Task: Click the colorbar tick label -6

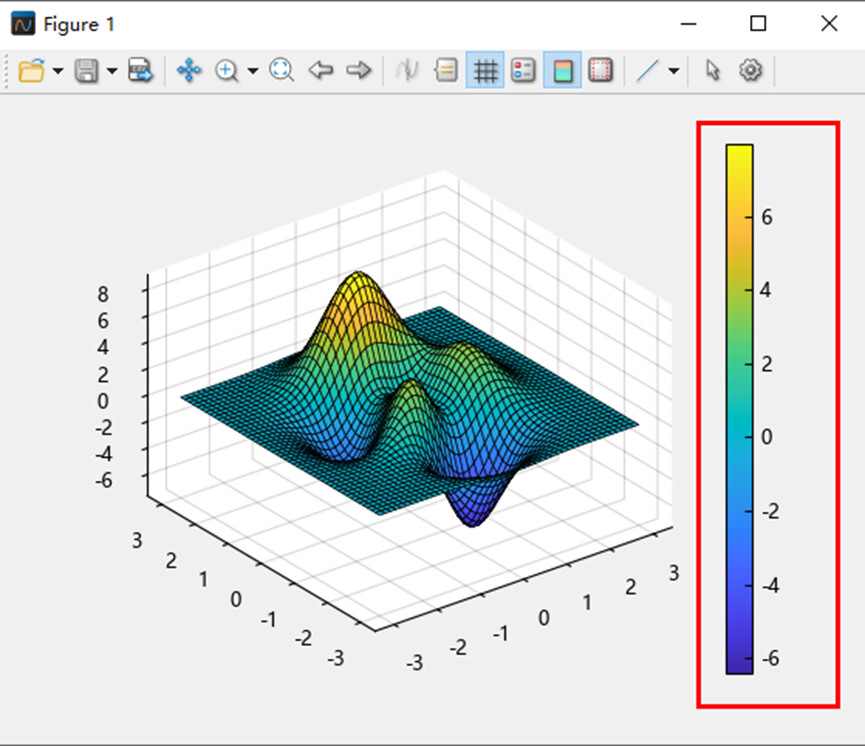Action: pyautogui.click(x=770, y=658)
